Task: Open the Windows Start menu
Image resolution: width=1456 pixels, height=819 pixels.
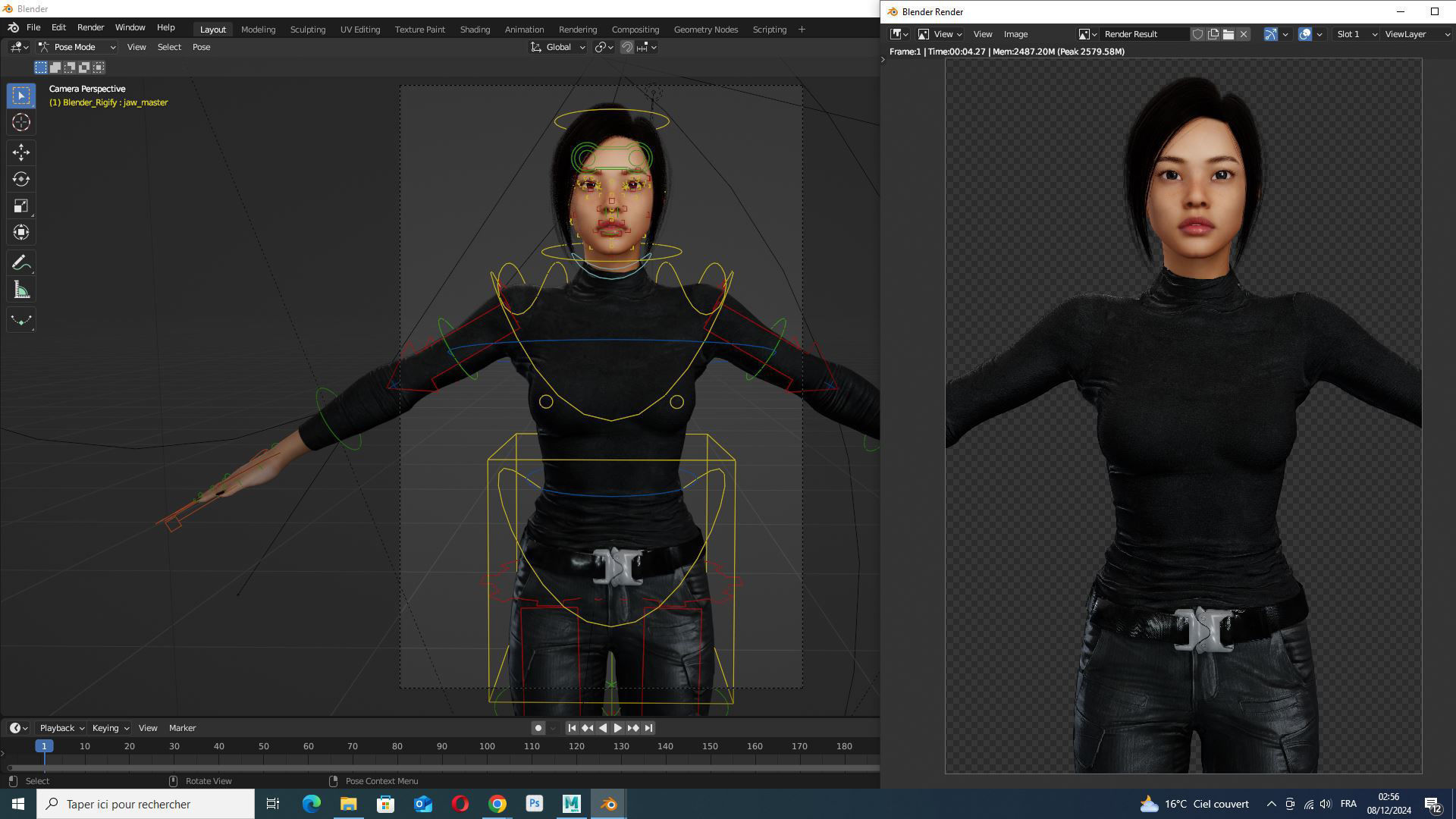Action: pos(18,804)
